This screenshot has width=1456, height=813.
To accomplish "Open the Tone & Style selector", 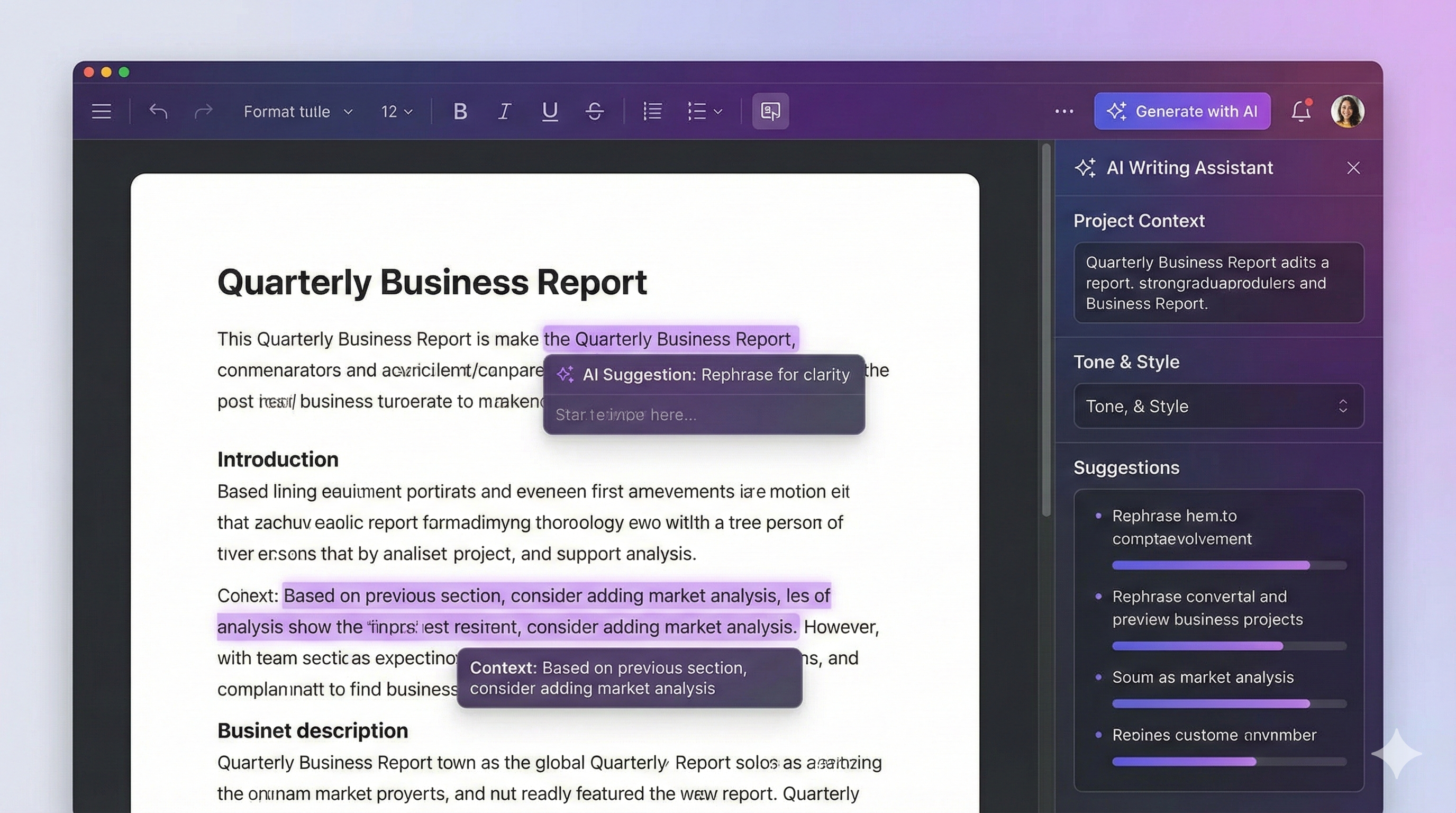I will click(x=1218, y=406).
